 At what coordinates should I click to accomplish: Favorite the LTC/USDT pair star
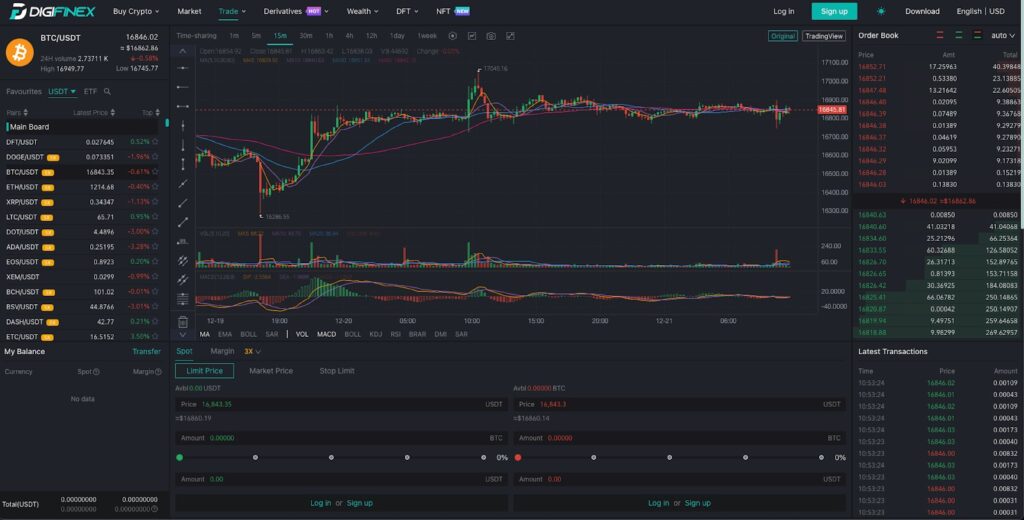pyautogui.click(x=155, y=217)
